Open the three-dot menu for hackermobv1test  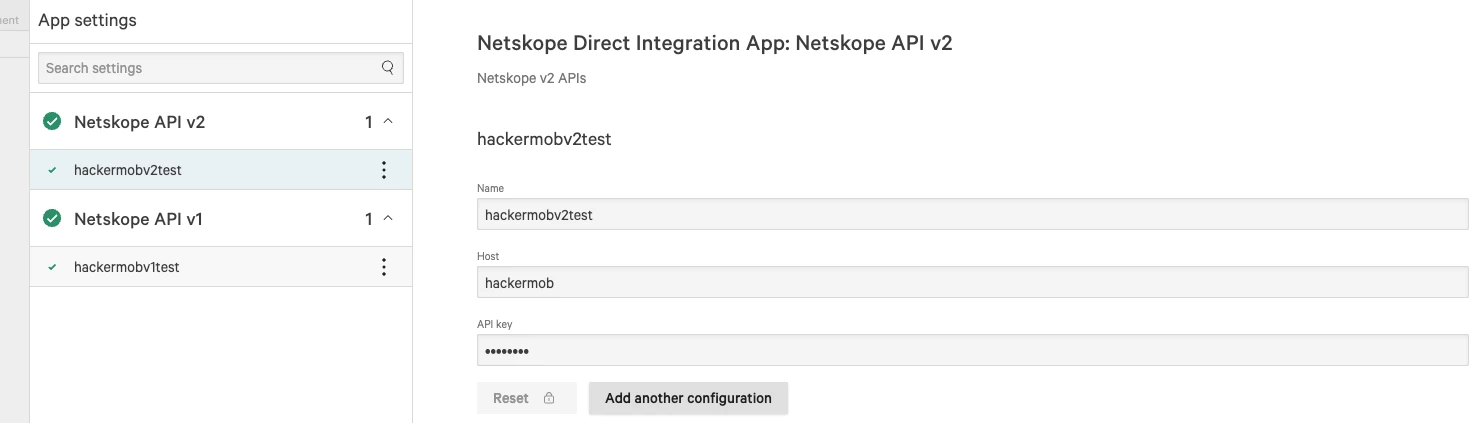384,267
